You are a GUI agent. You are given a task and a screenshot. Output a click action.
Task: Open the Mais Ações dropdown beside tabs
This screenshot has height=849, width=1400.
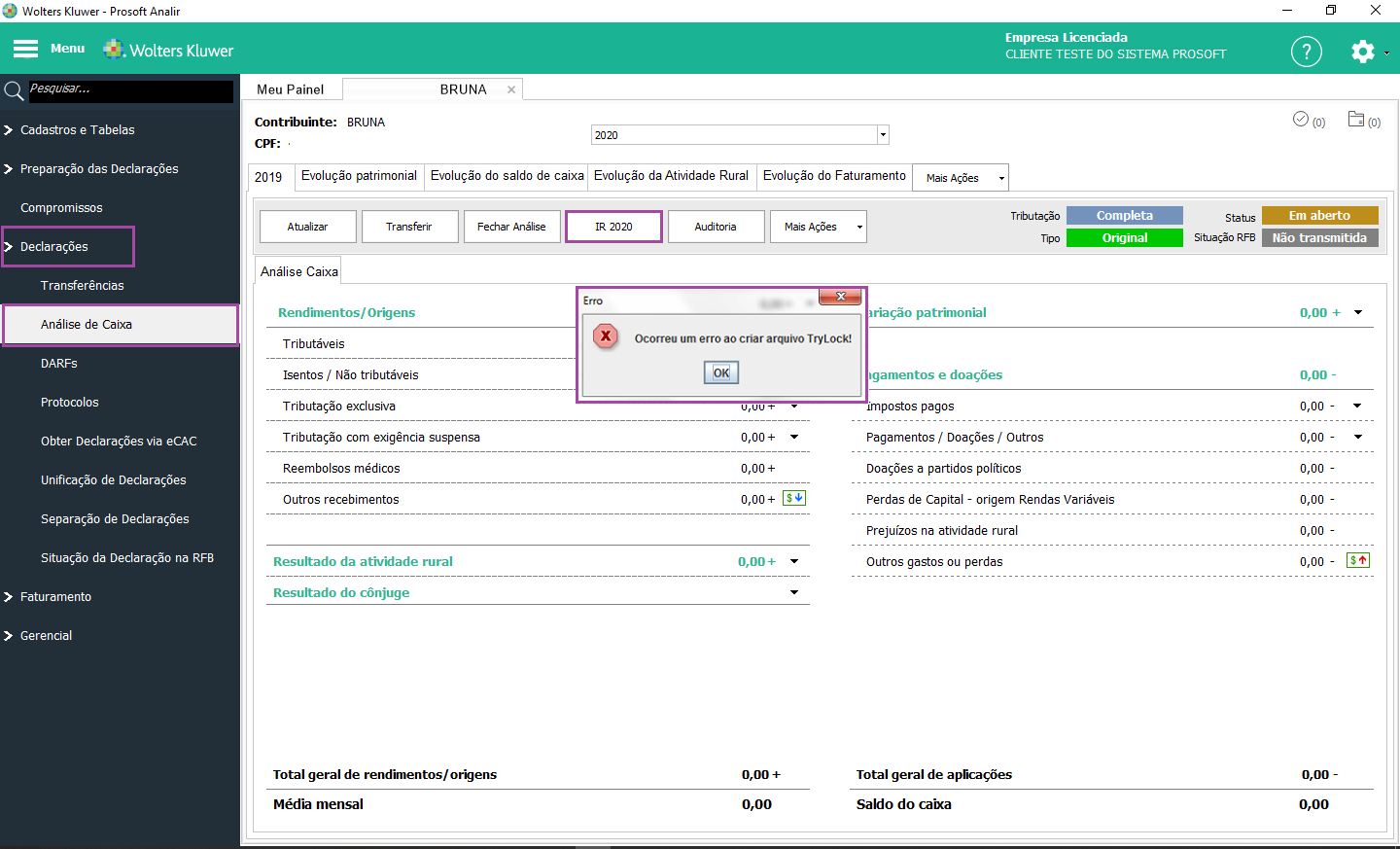coord(961,178)
